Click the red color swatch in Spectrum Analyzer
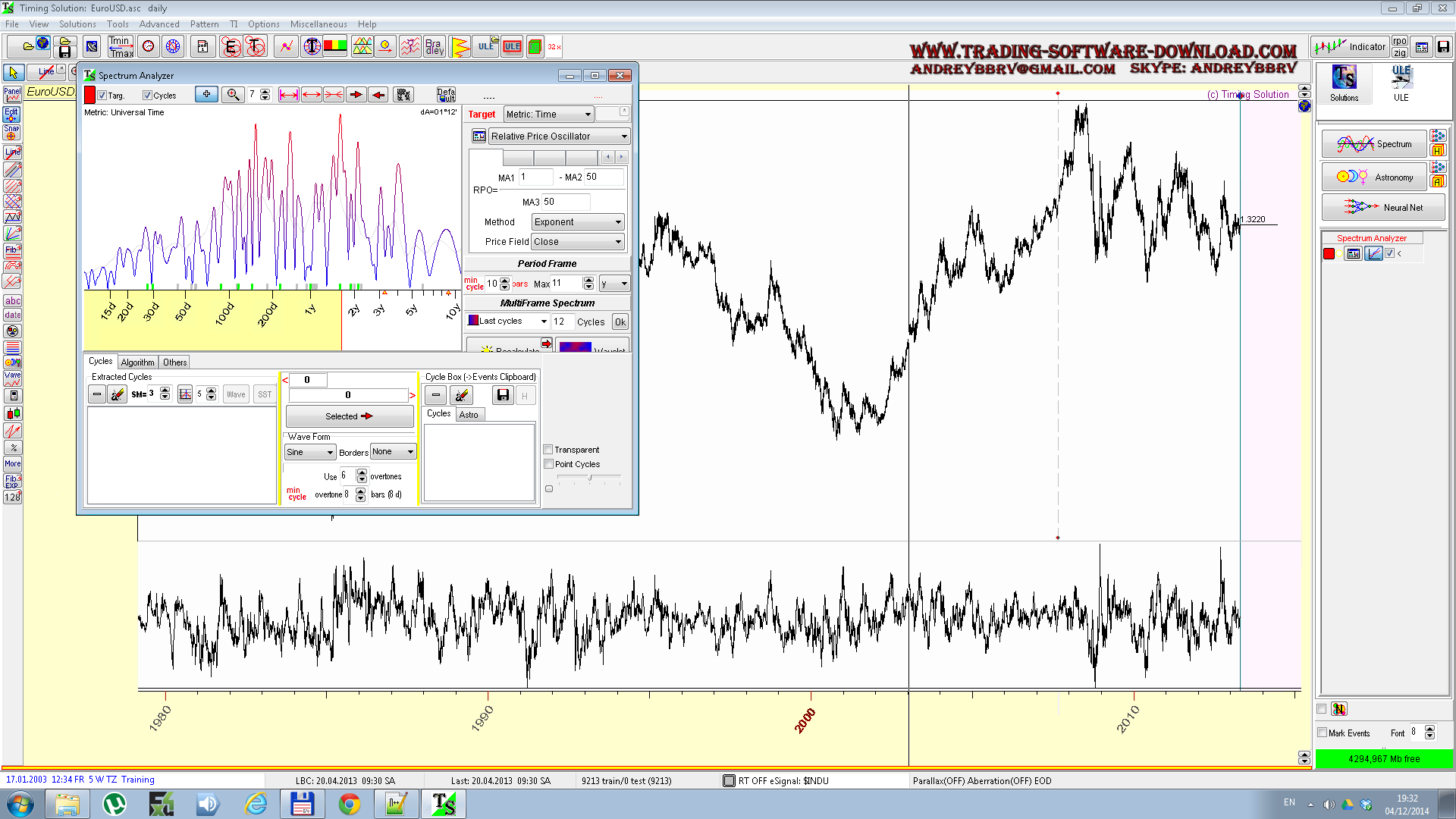The height and width of the screenshot is (819, 1456). coord(89,95)
